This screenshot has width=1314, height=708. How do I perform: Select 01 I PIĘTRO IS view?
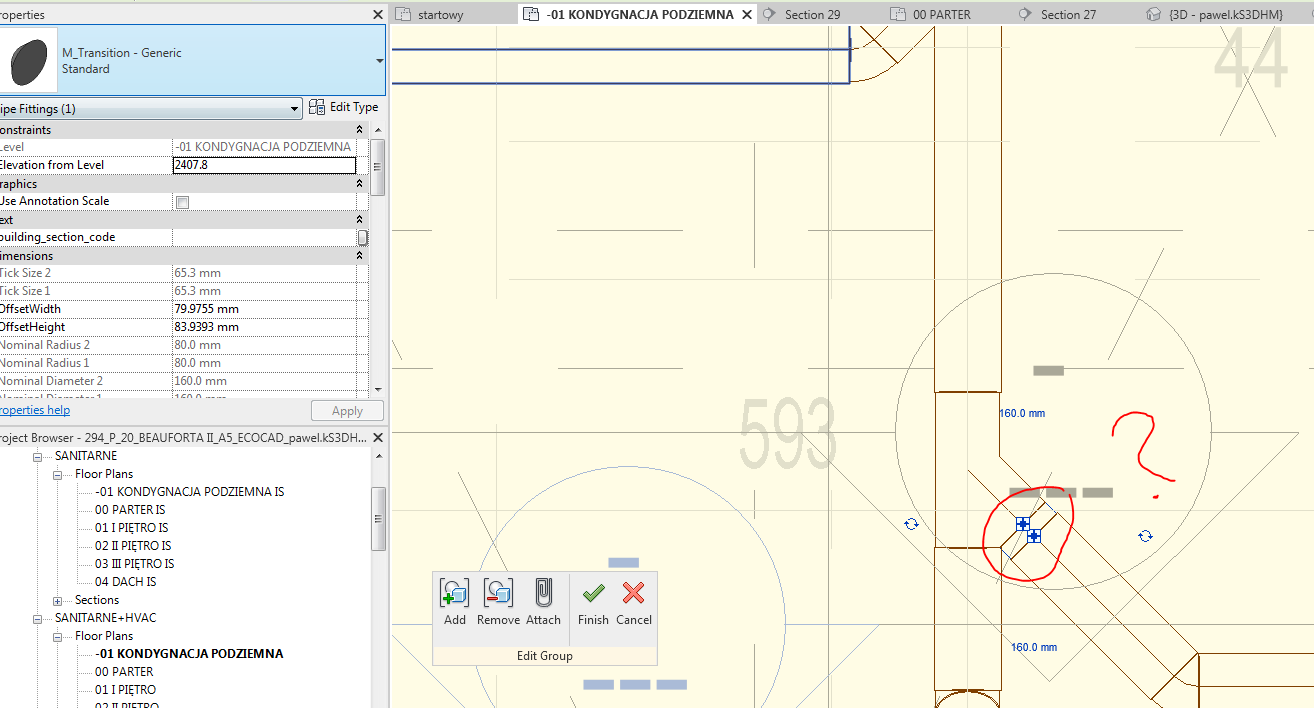click(131, 528)
